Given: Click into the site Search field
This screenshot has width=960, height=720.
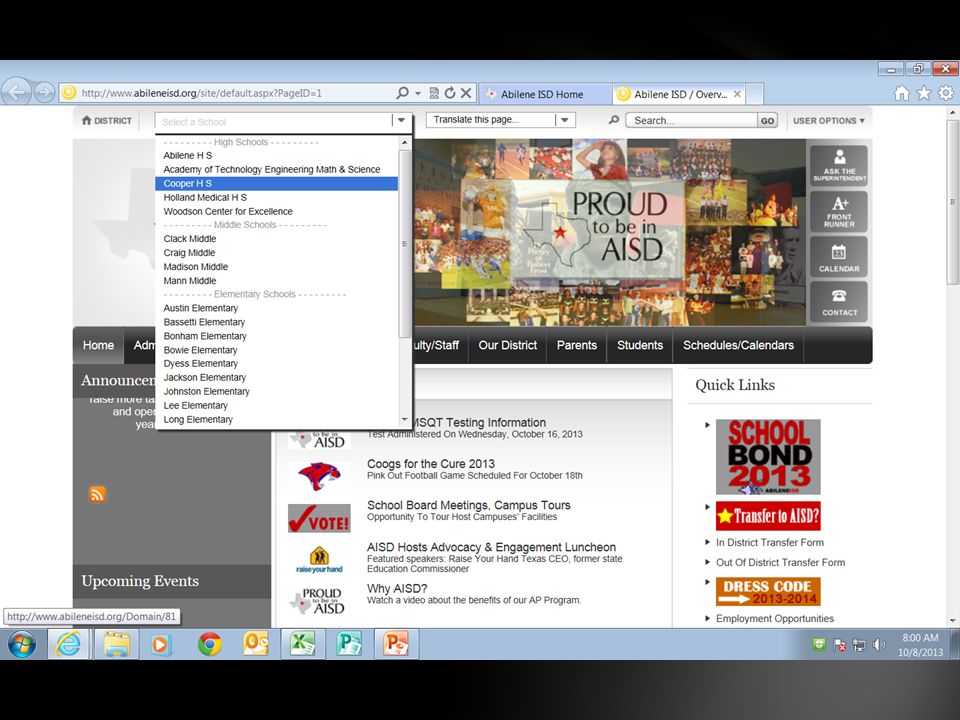Looking at the screenshot, I should pyautogui.click(x=692, y=121).
